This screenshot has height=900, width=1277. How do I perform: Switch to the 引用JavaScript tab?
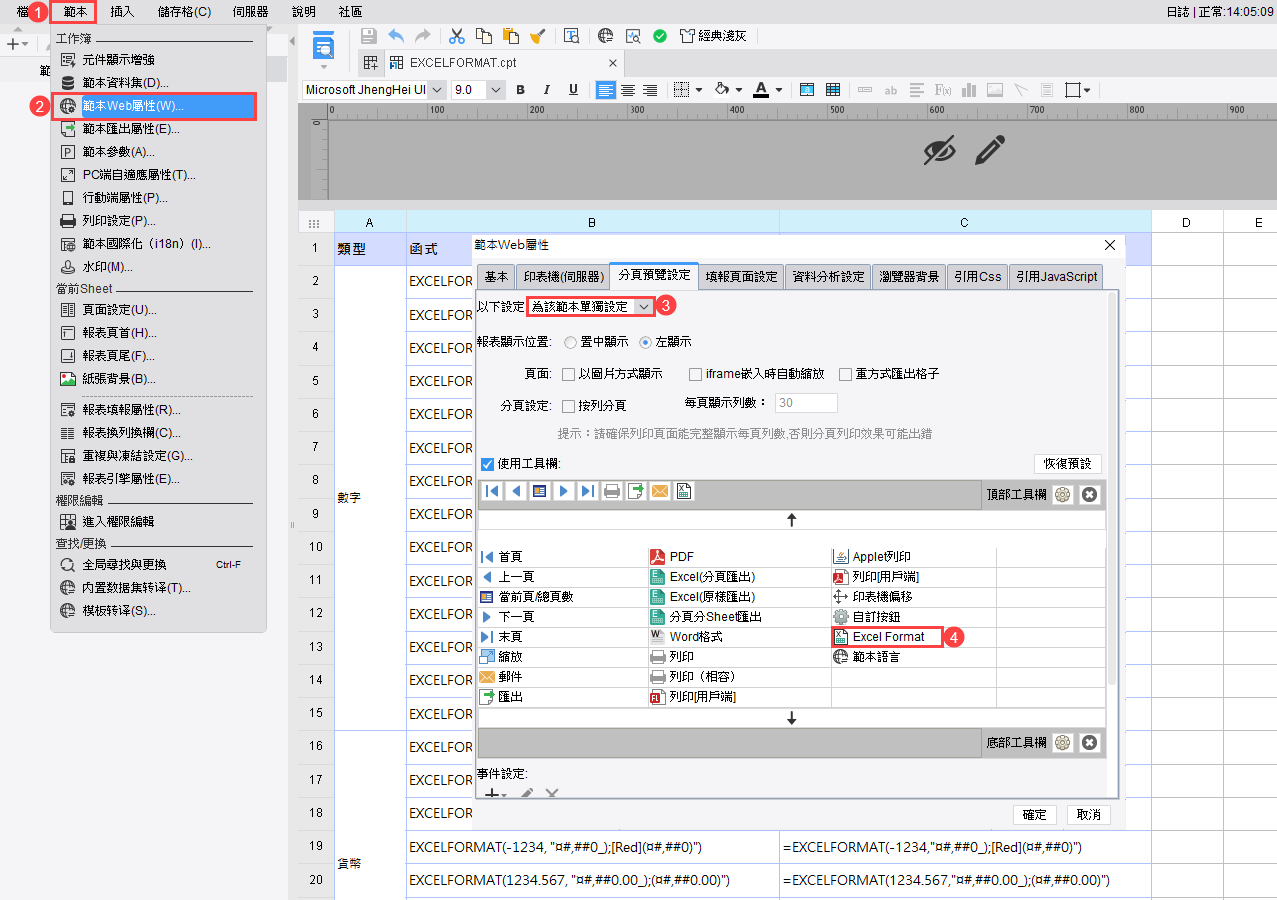pos(1056,277)
